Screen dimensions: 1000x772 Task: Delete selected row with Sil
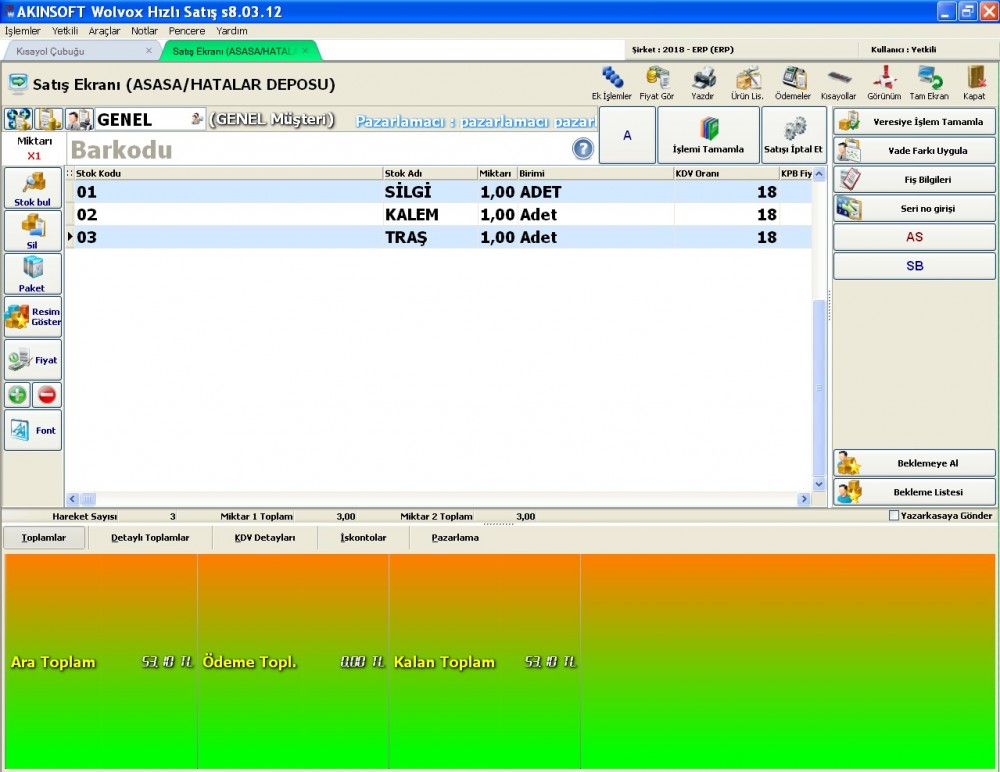[33, 231]
